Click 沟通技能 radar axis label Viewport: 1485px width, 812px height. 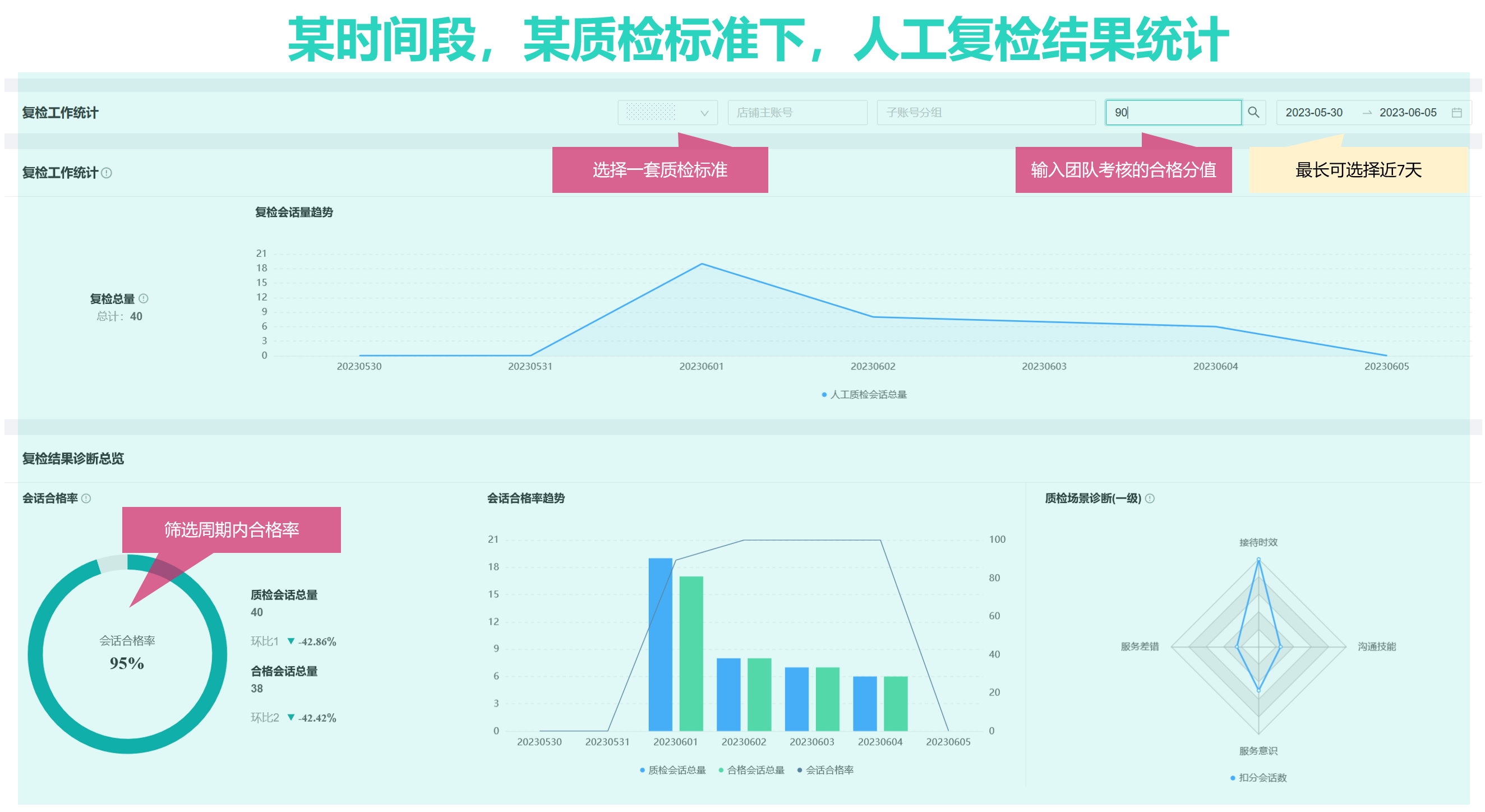tap(1377, 647)
